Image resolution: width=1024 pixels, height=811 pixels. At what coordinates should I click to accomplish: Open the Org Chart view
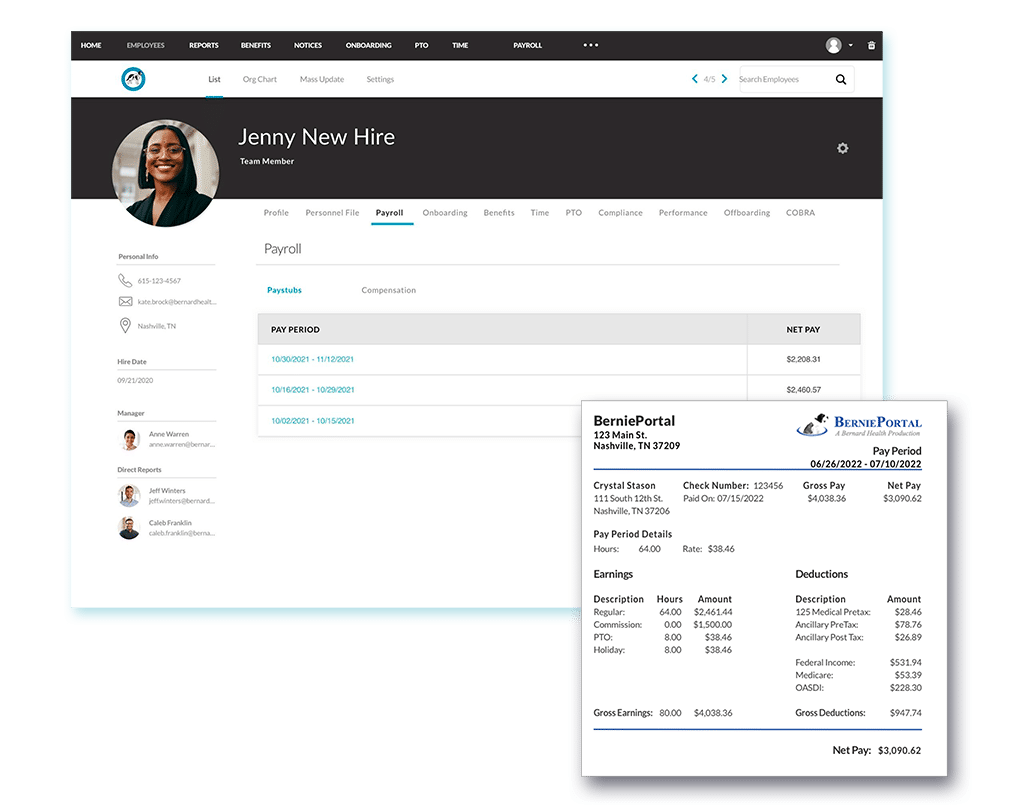260,79
